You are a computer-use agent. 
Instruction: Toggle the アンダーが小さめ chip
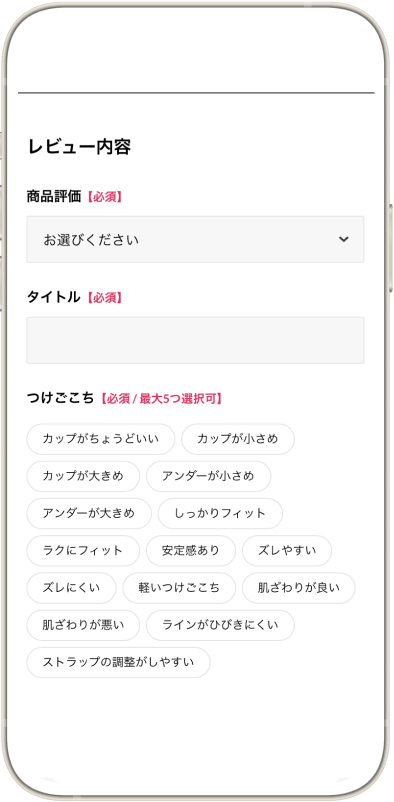click(208, 476)
